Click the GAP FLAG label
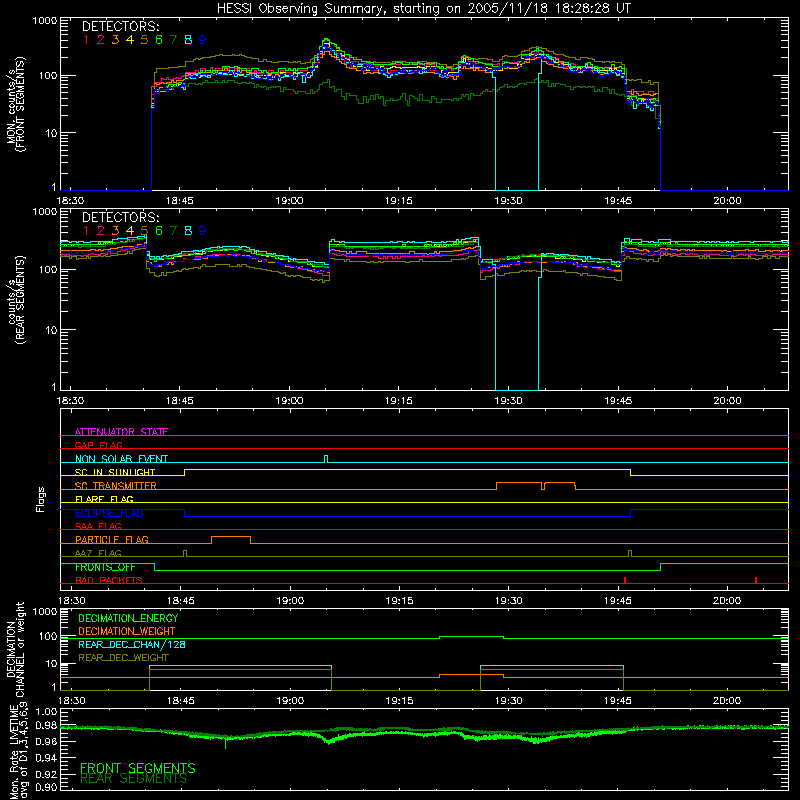 point(98,445)
